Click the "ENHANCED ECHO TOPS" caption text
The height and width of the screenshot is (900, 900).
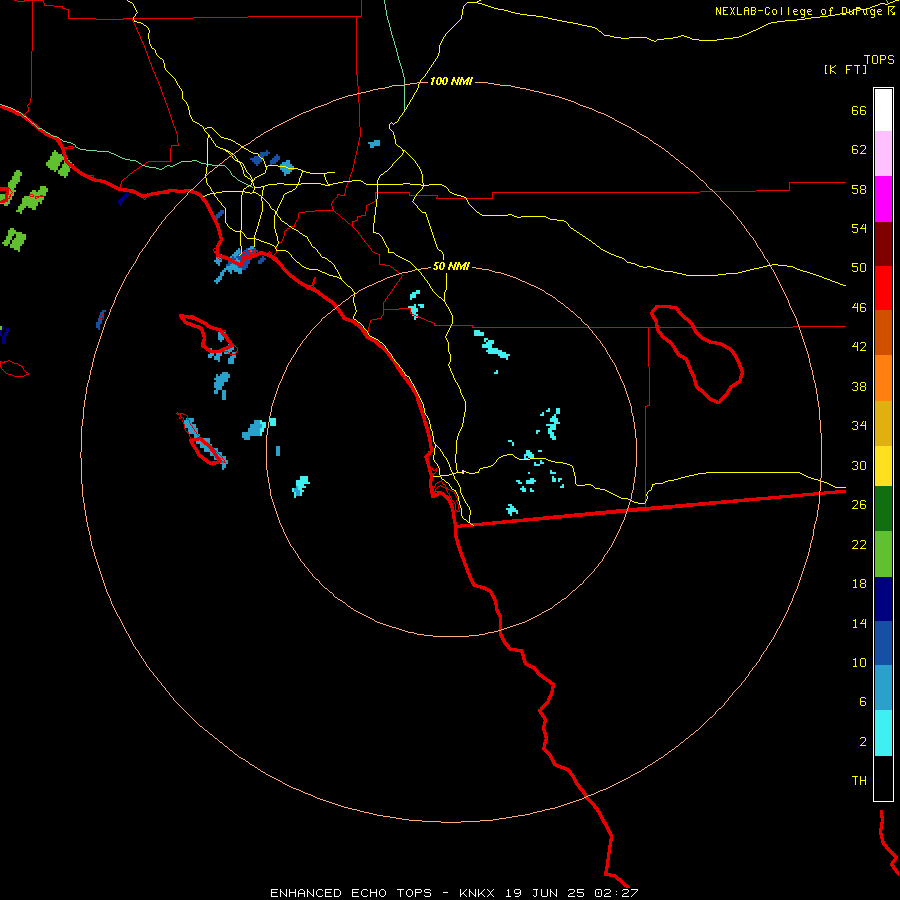click(x=351, y=893)
